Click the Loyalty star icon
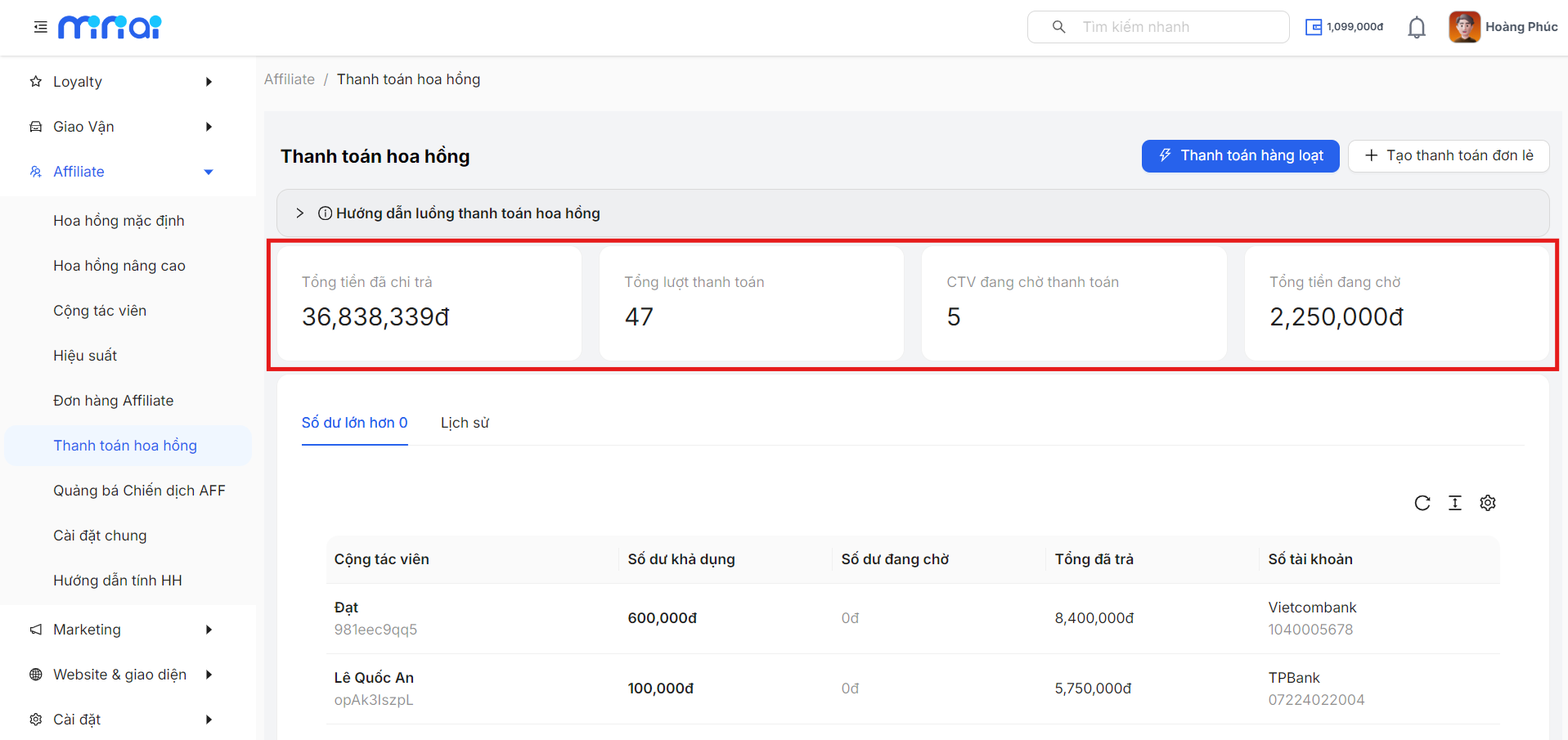1568x740 pixels. point(36,82)
